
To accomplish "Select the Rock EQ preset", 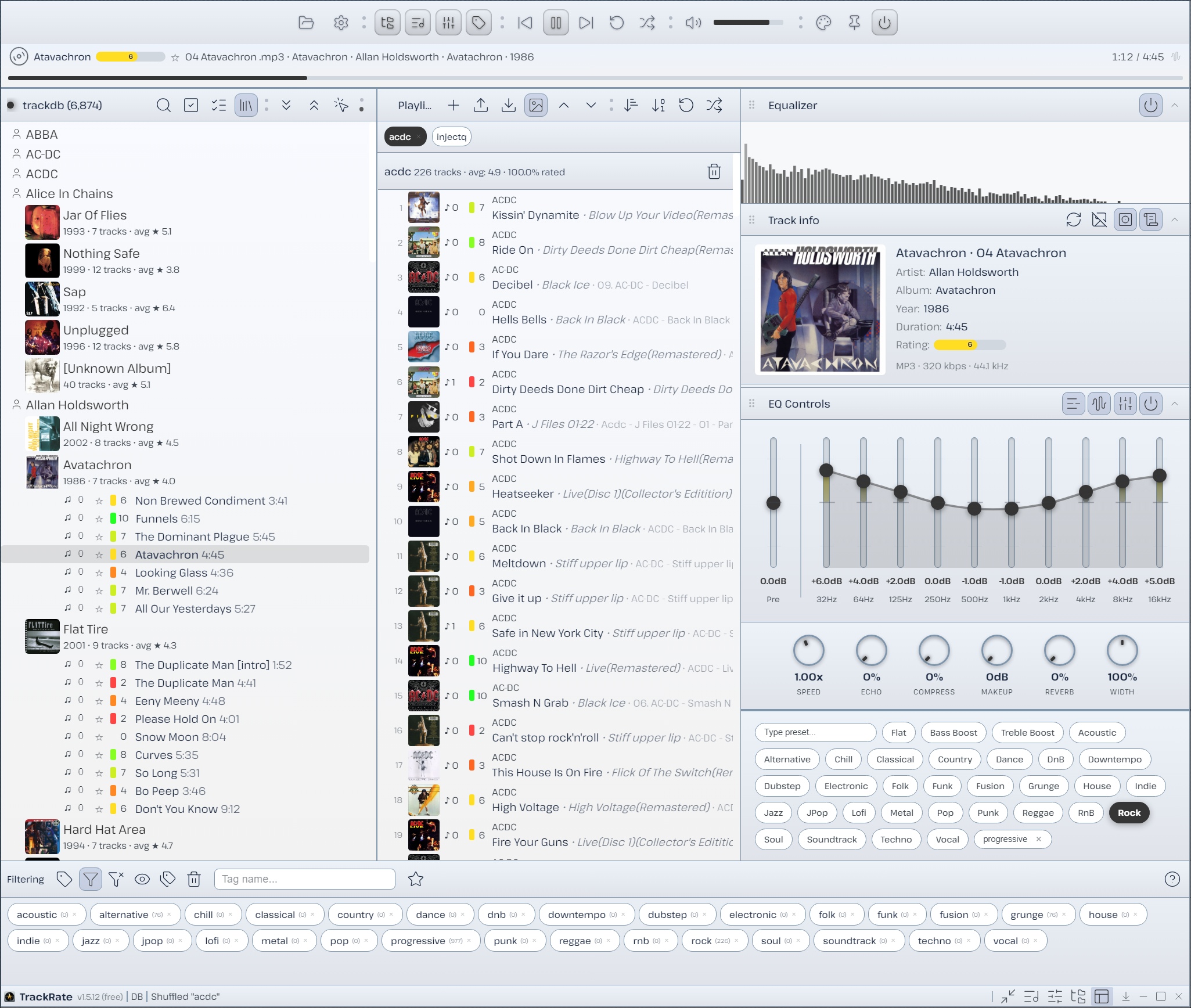I will click(1129, 813).
